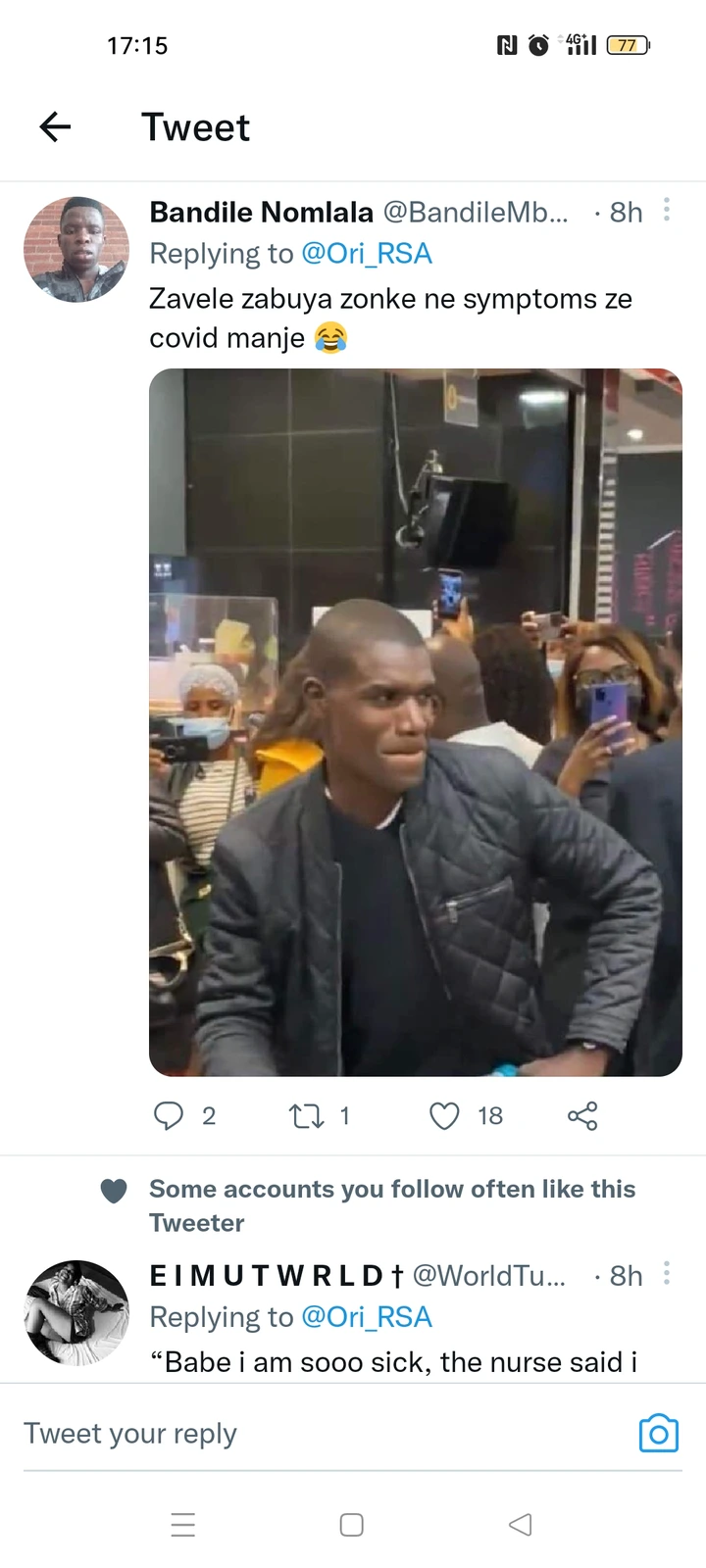
Task: Open more options for Bandile's tweet
Action: (667, 210)
